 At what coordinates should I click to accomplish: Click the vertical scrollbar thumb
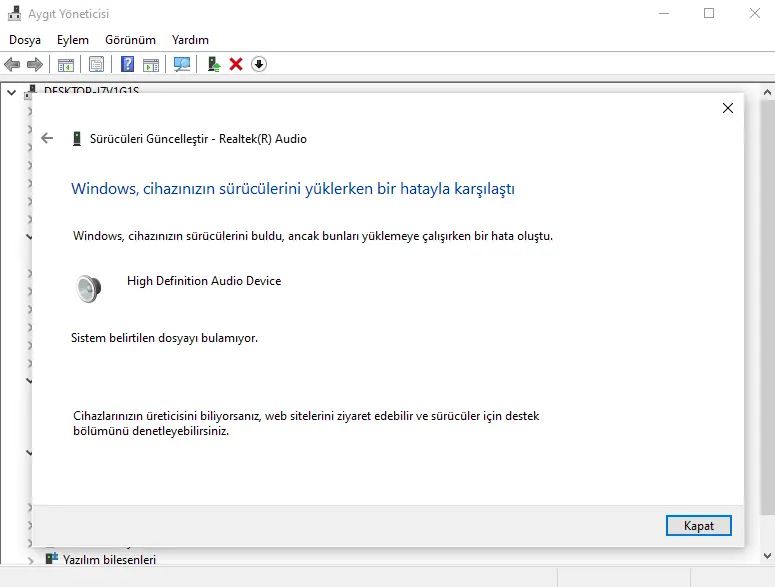pos(767,307)
